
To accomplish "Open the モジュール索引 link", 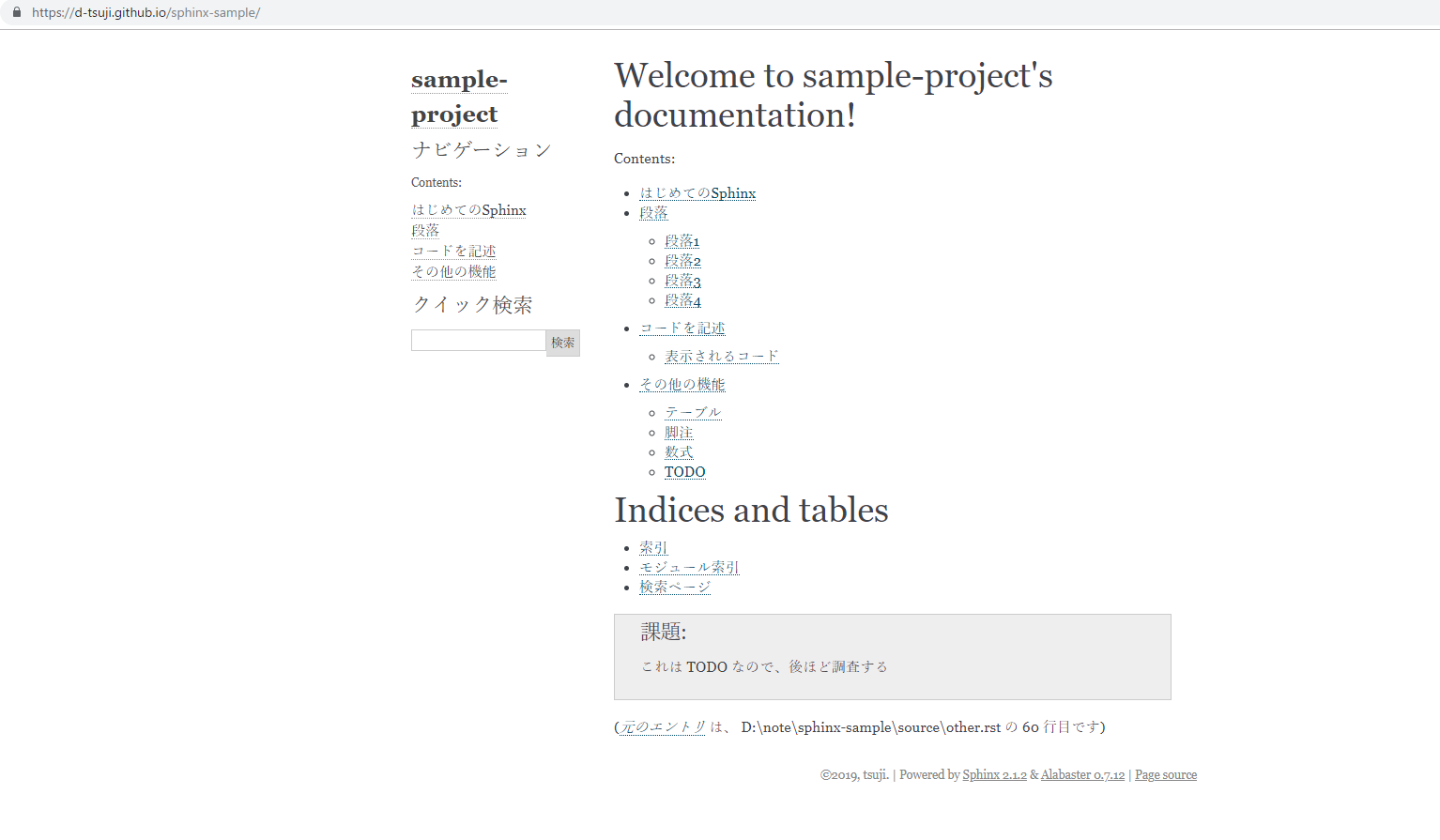I will click(x=688, y=567).
